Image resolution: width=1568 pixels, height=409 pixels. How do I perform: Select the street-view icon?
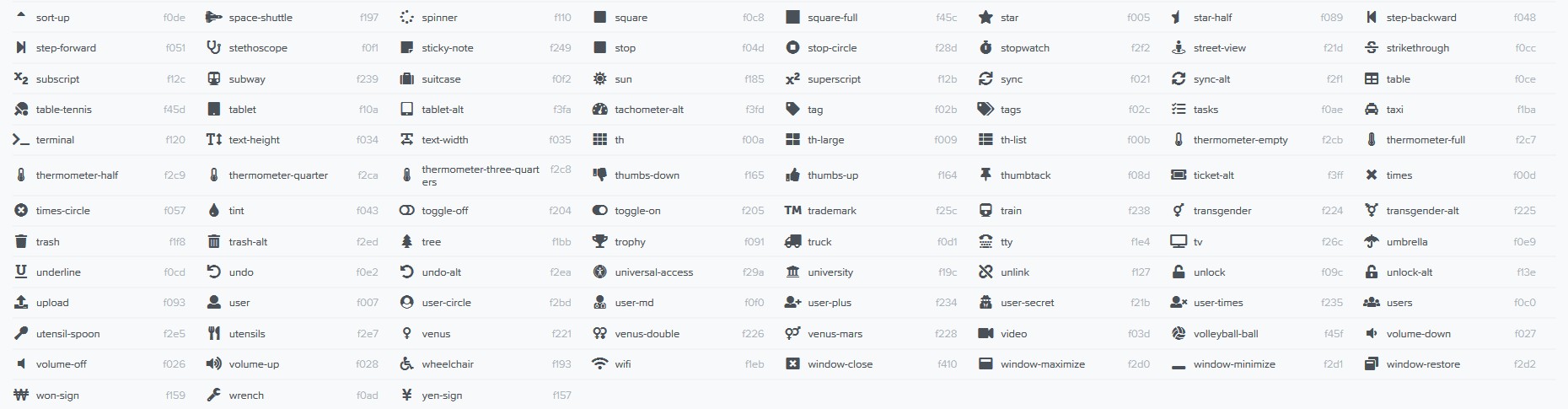(1179, 48)
